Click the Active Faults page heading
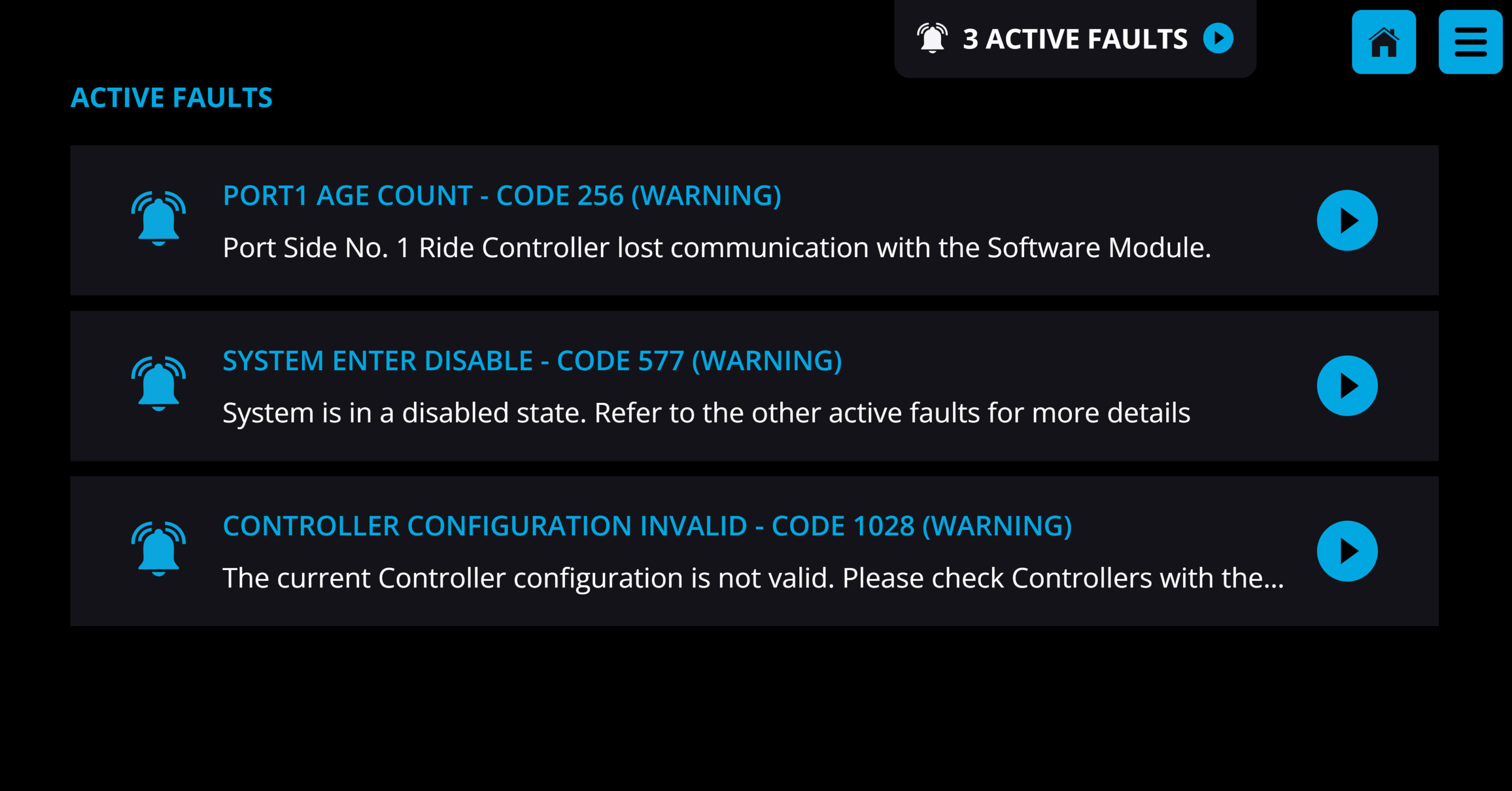This screenshot has height=791, width=1512. pyautogui.click(x=171, y=97)
